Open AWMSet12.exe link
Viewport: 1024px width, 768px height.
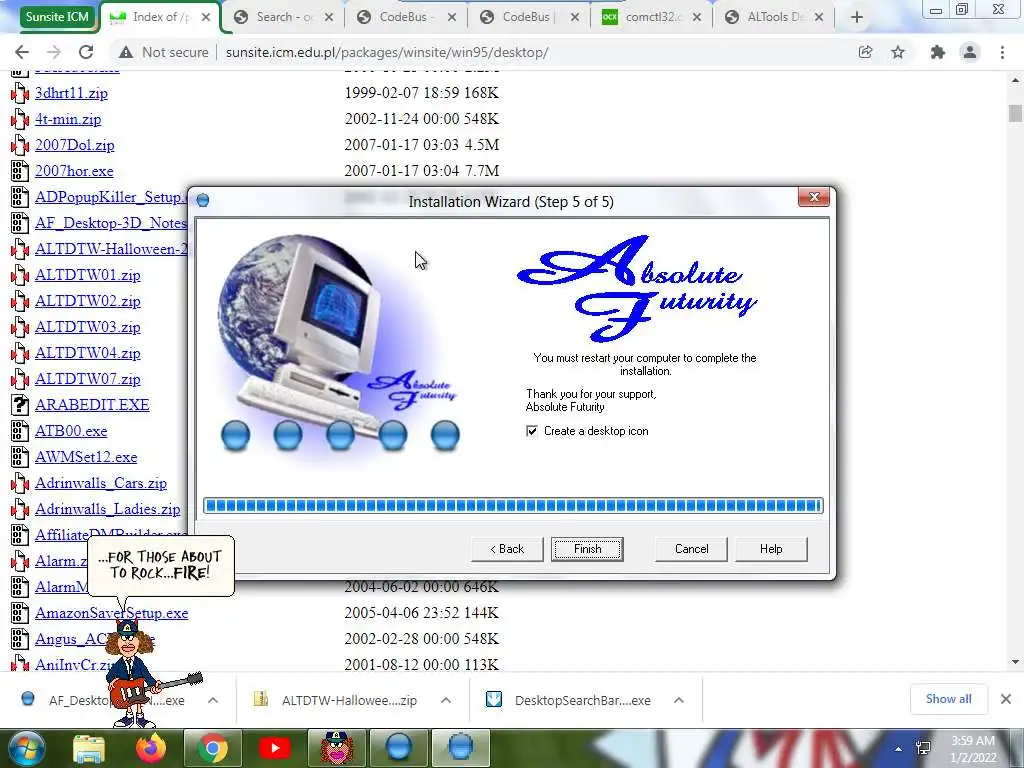(86, 457)
